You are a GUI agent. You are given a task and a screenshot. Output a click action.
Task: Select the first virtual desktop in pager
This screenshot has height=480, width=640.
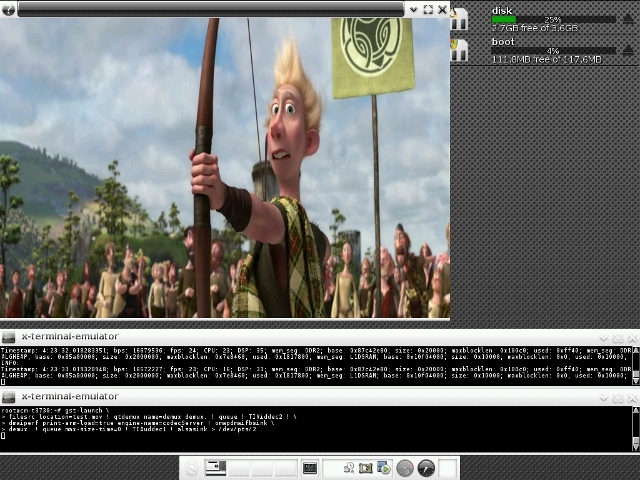[x=216, y=468]
